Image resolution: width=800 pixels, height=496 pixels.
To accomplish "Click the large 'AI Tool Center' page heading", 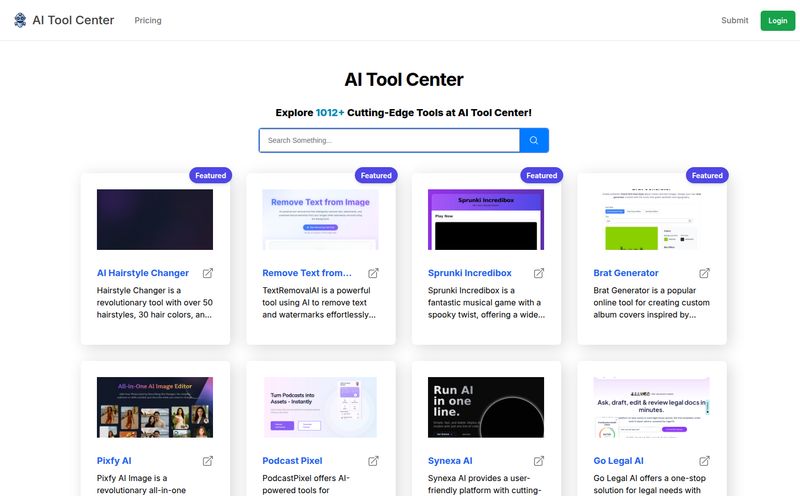I will [x=404, y=80].
